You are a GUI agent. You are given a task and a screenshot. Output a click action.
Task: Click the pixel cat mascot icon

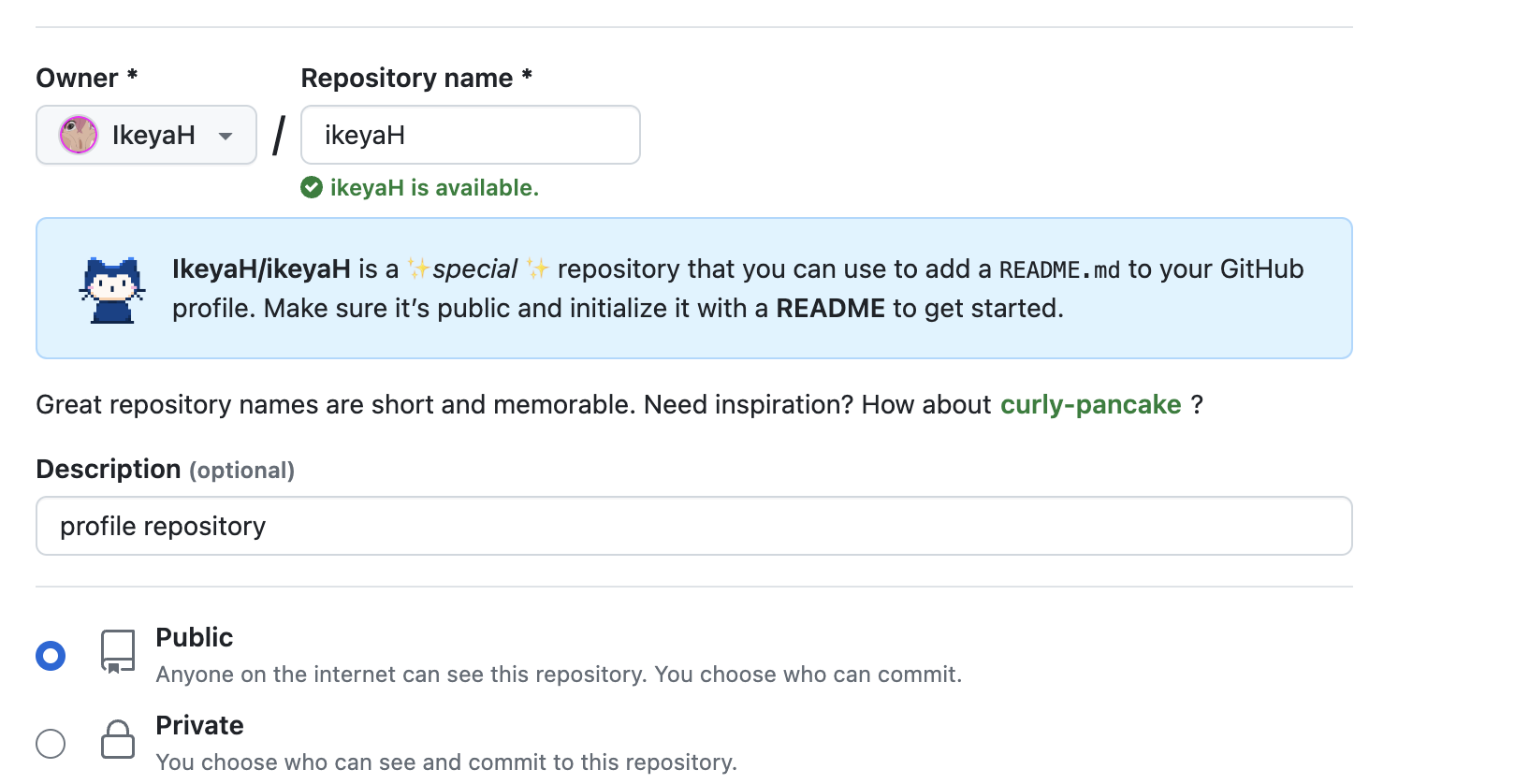pos(112,290)
